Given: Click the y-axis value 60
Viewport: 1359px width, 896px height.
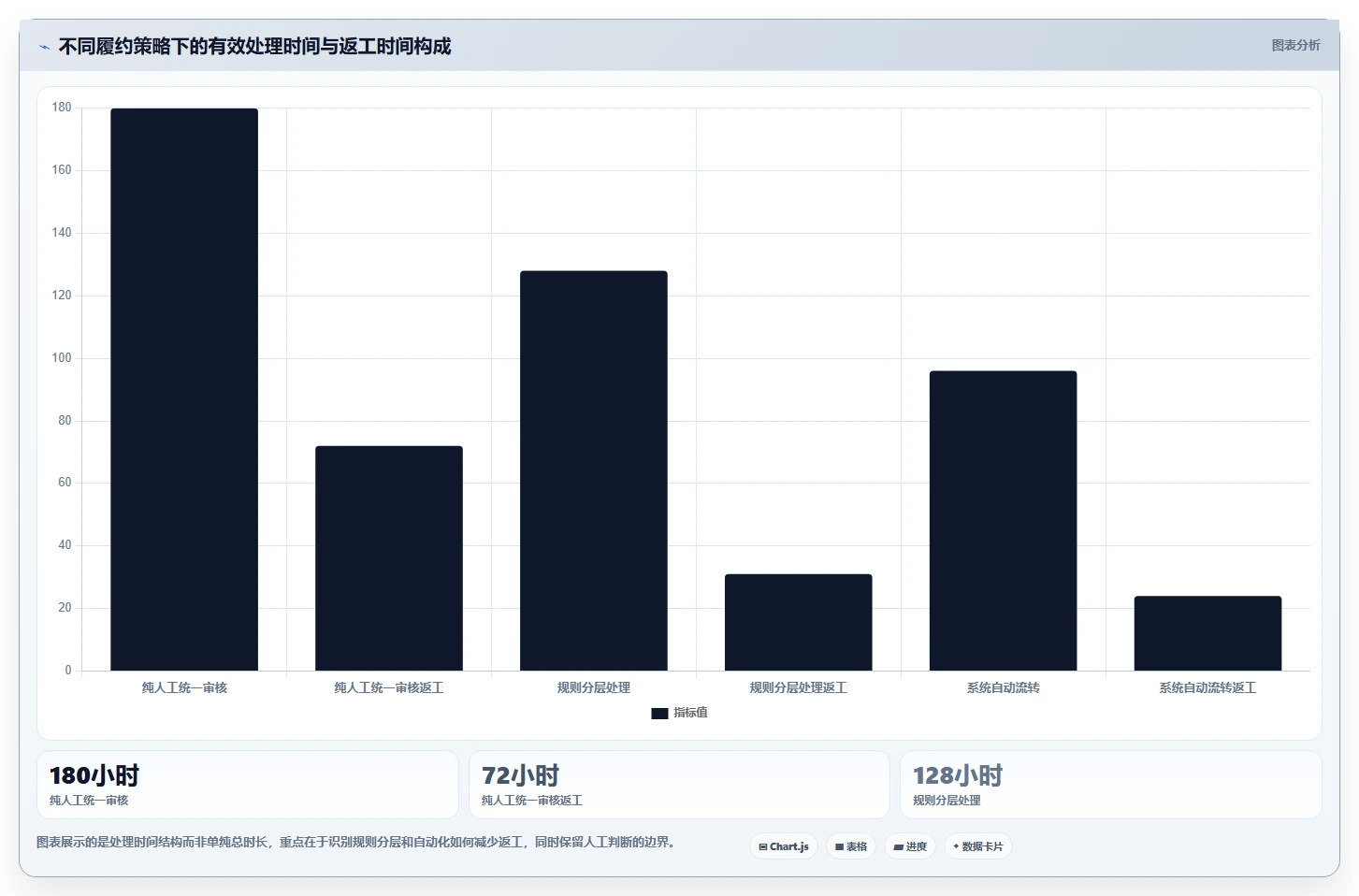Looking at the screenshot, I should point(65,483).
